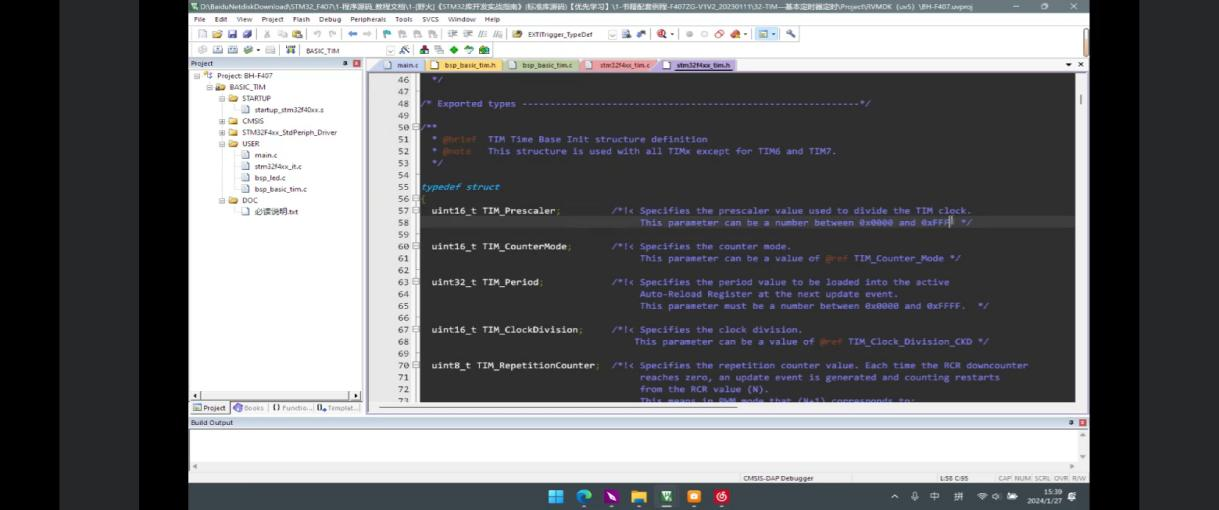The width and height of the screenshot is (1219, 510).
Task: Expand the CMSIS folder node
Action: click(x=222, y=121)
